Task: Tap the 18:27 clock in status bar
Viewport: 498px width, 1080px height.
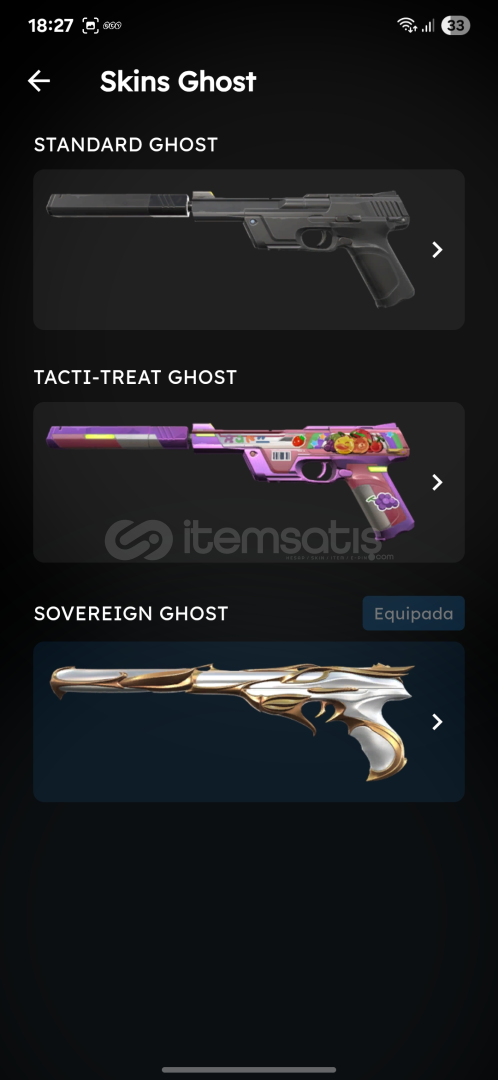Action: 50,25
